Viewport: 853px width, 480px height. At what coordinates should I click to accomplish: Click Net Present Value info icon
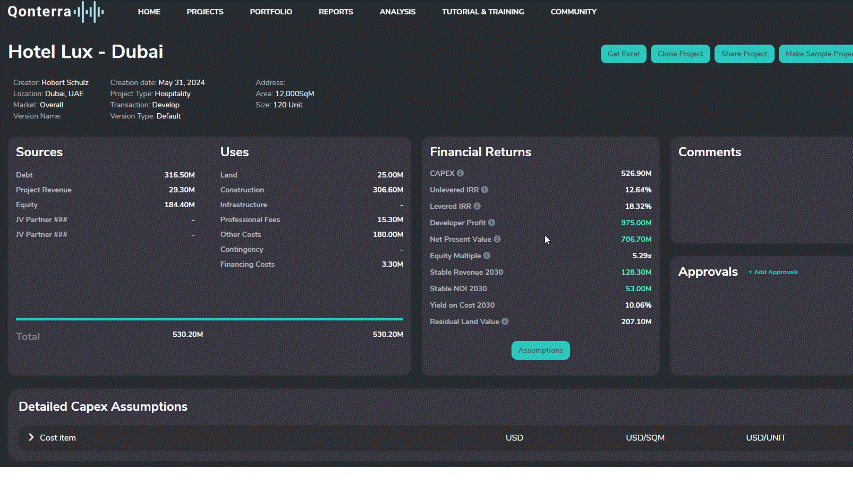497,239
